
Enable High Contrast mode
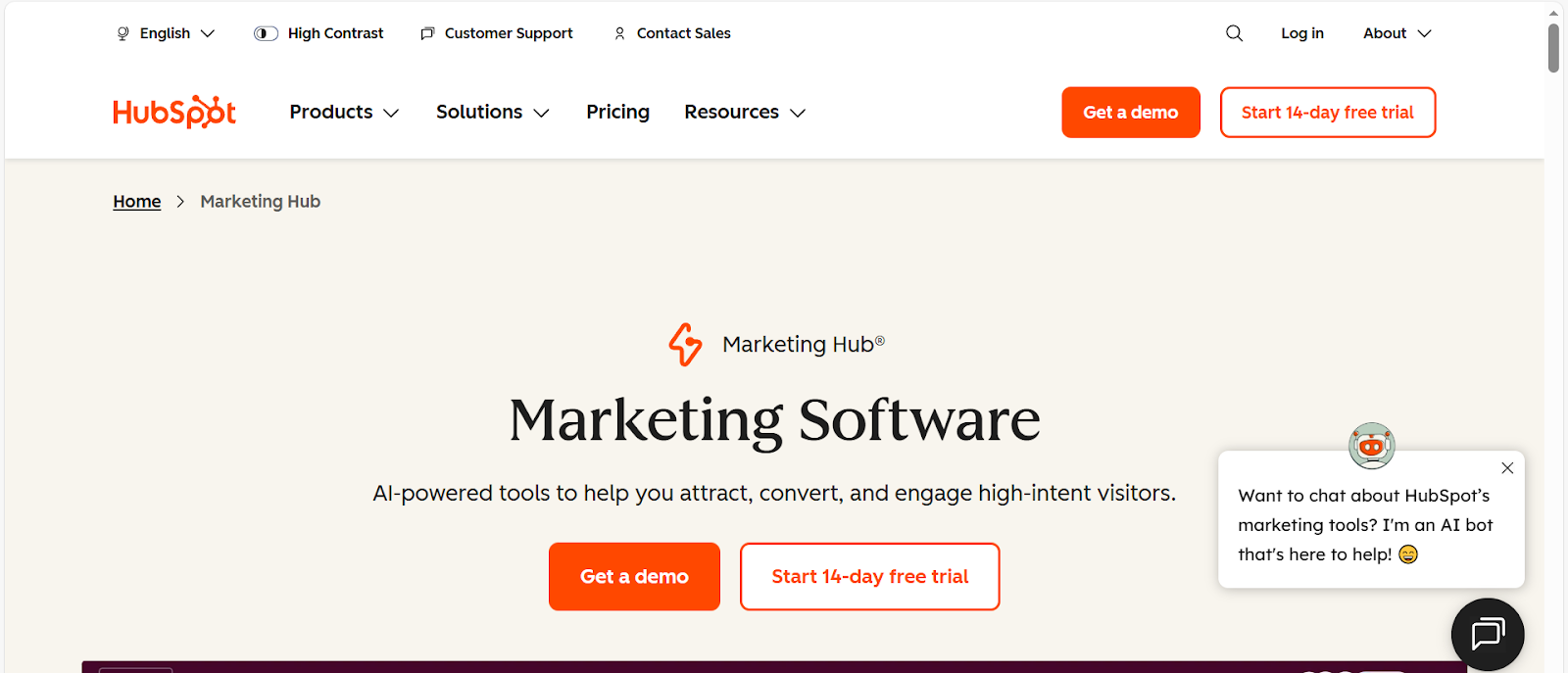point(266,32)
